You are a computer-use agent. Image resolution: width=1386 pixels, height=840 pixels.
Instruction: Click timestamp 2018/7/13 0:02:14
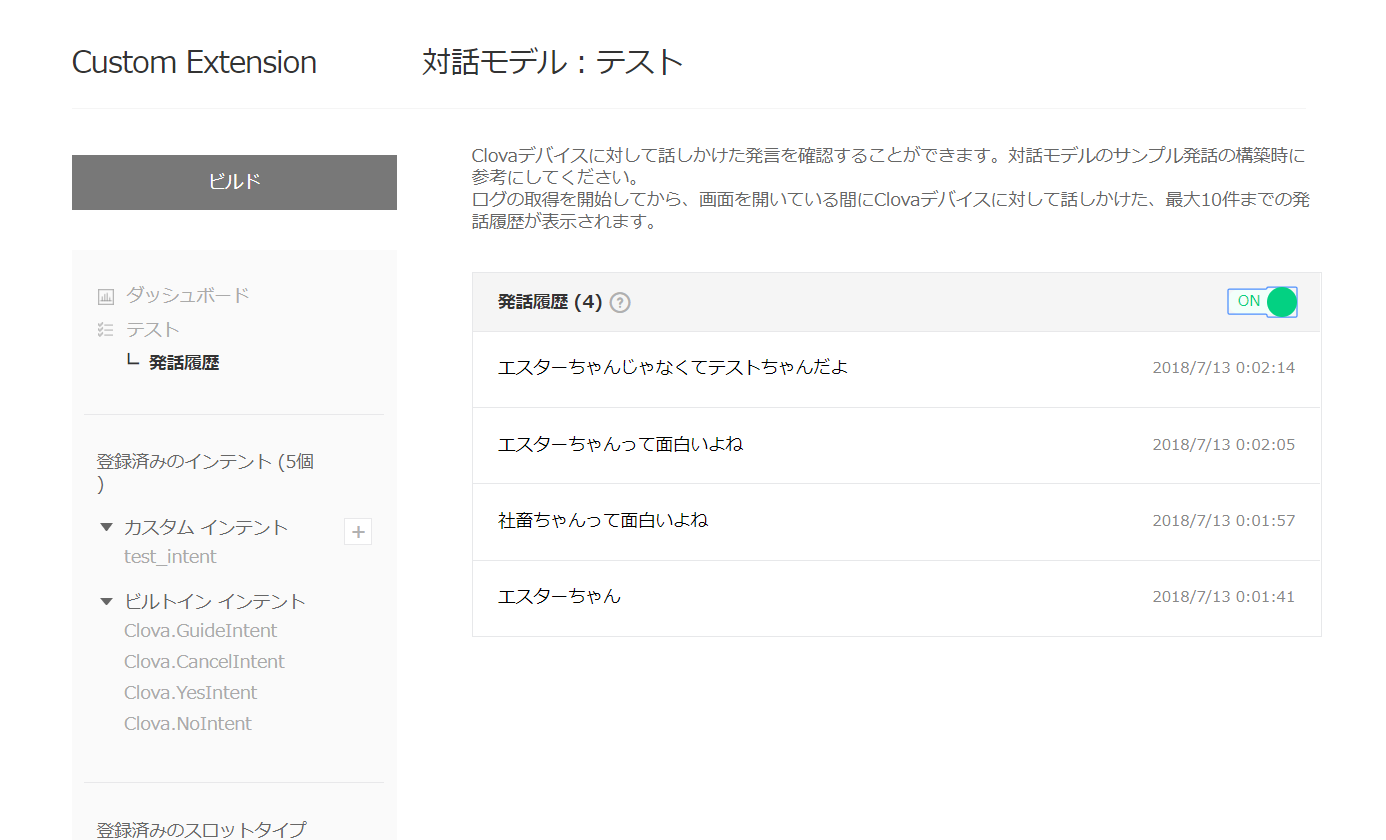pos(1223,368)
